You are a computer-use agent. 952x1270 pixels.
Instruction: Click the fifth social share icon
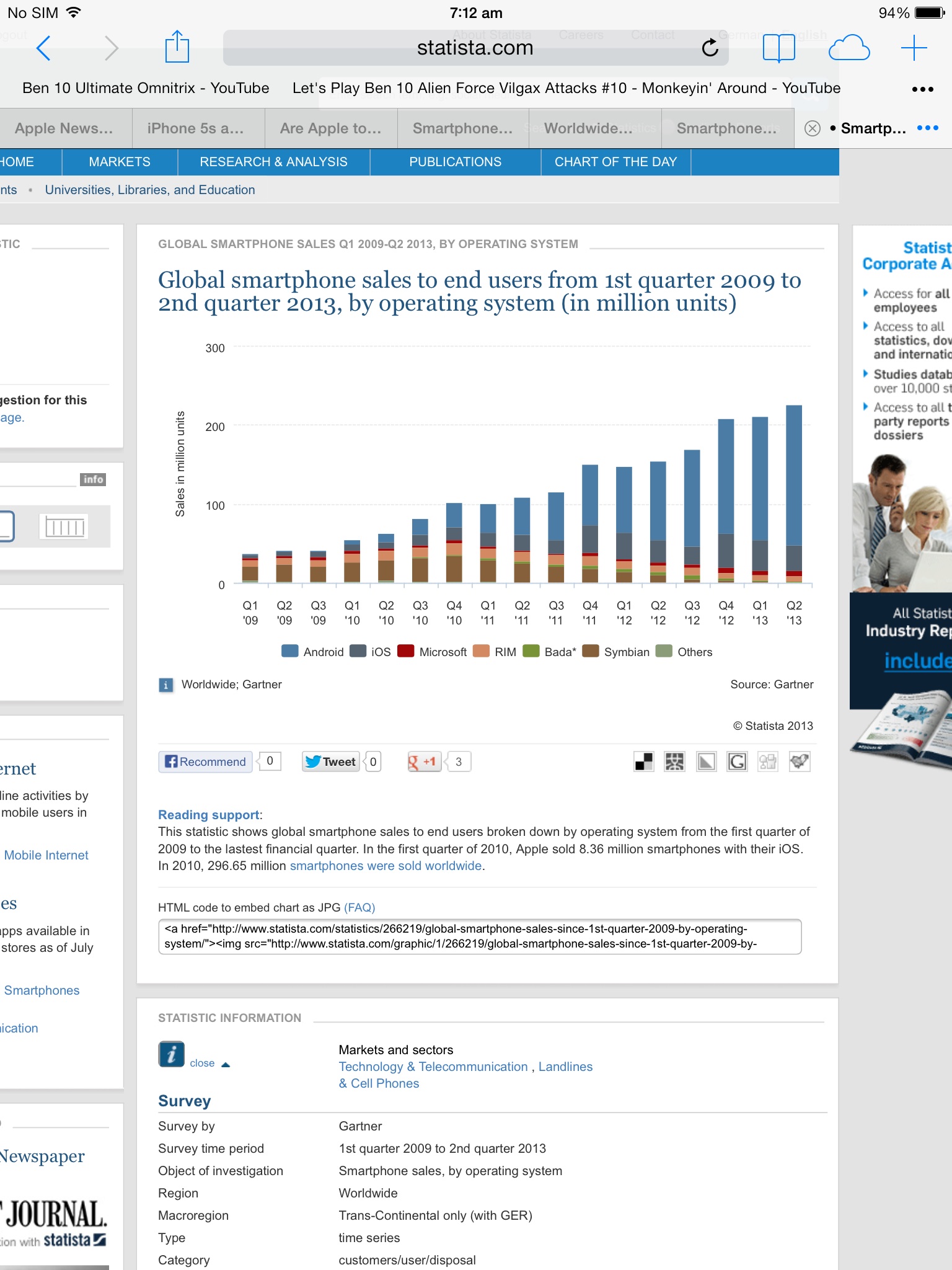coord(768,762)
